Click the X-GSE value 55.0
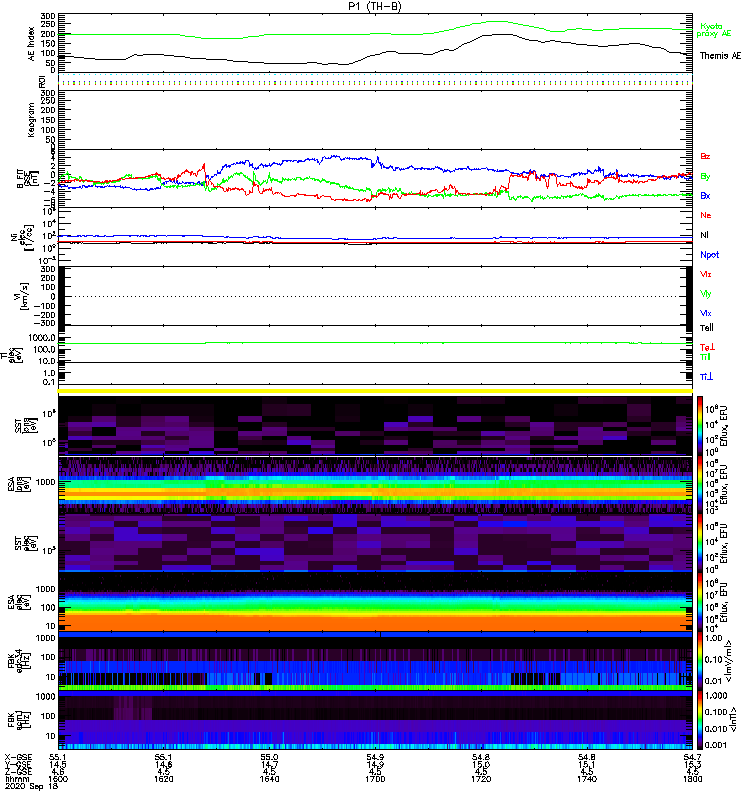Image resolution: width=750 pixels, height=800 pixels. pyautogui.click(x=269, y=757)
